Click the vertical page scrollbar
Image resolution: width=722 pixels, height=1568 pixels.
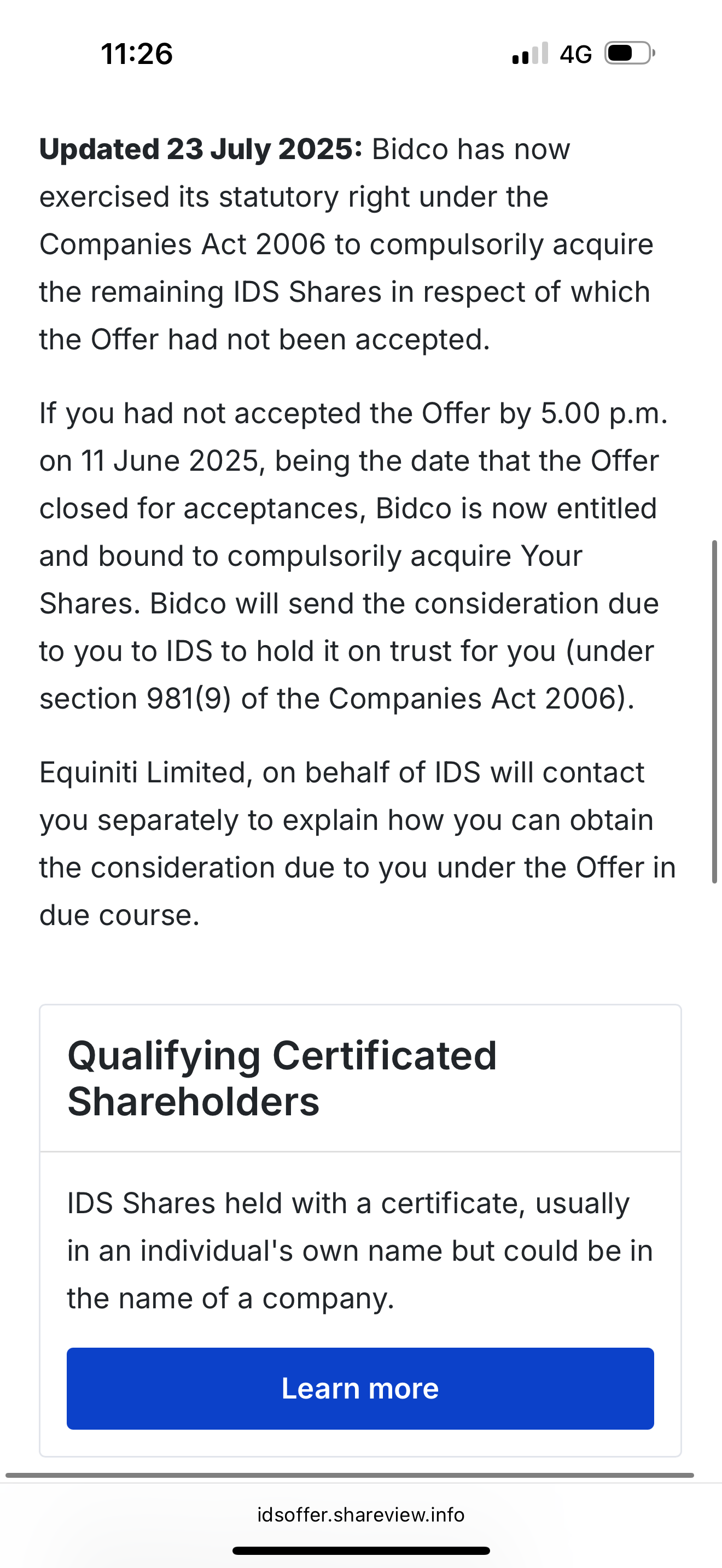point(715,711)
